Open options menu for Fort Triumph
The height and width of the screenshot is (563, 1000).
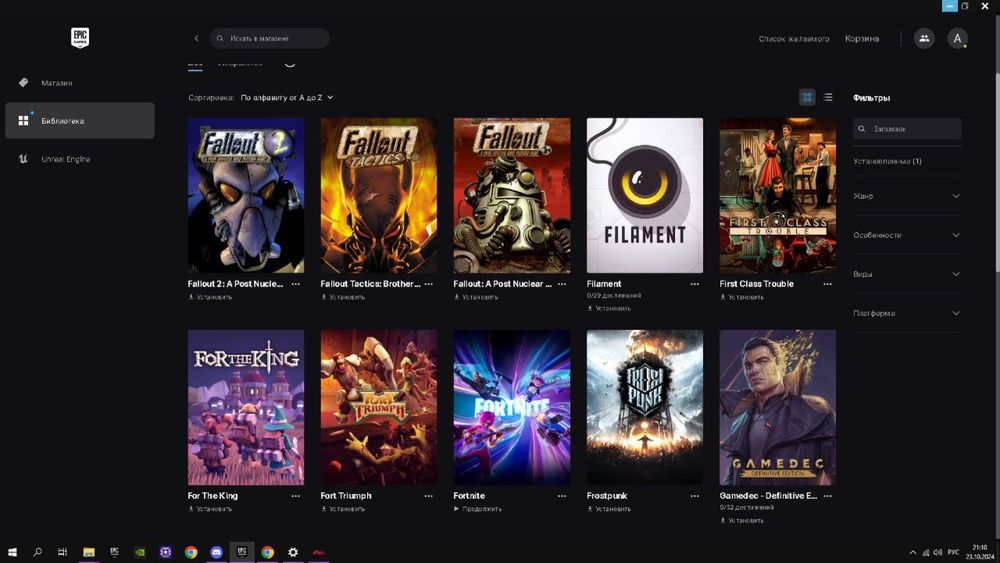coord(429,495)
